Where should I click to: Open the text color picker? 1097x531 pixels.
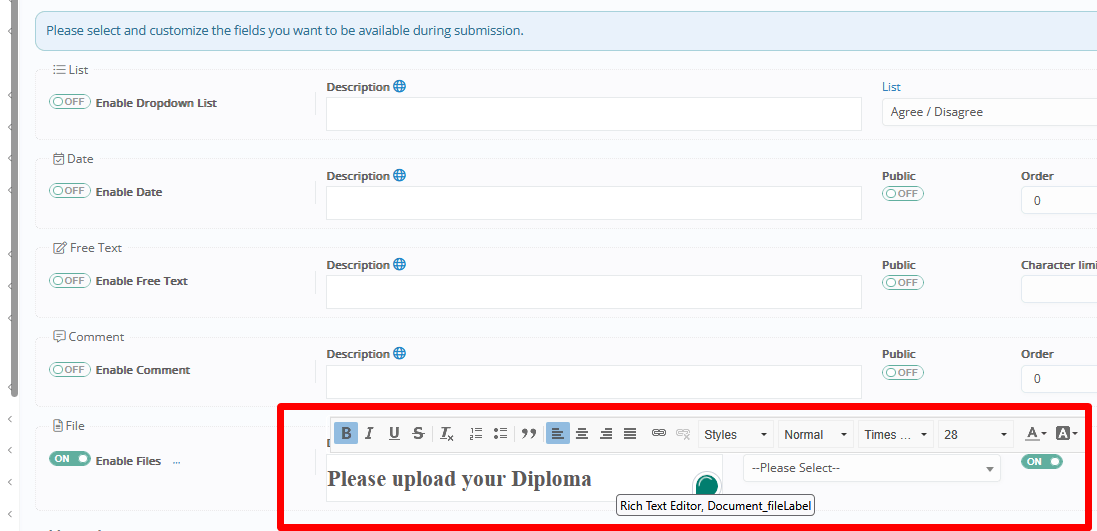1036,434
